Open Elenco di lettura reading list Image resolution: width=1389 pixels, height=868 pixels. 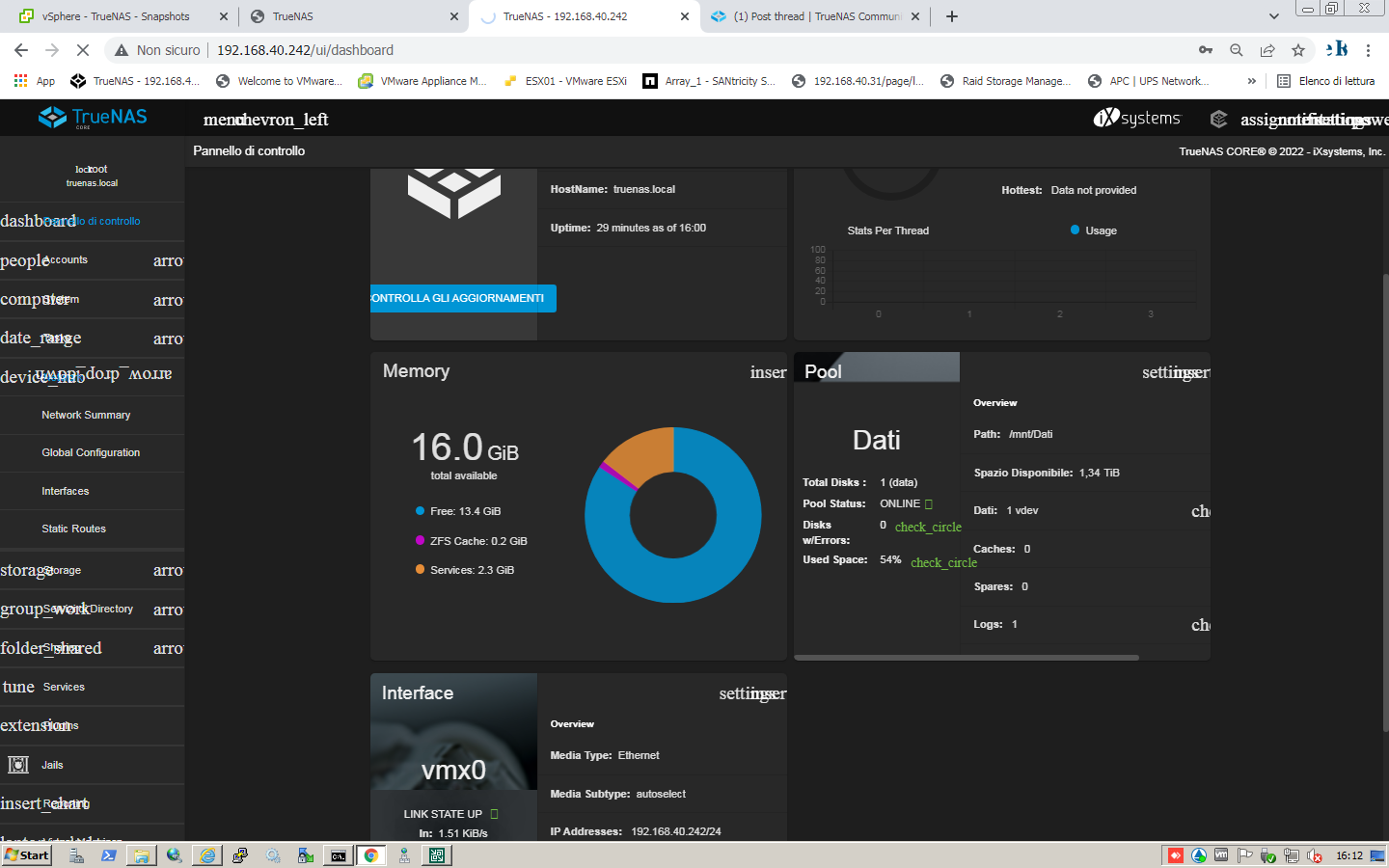pyautogui.click(x=1326, y=81)
